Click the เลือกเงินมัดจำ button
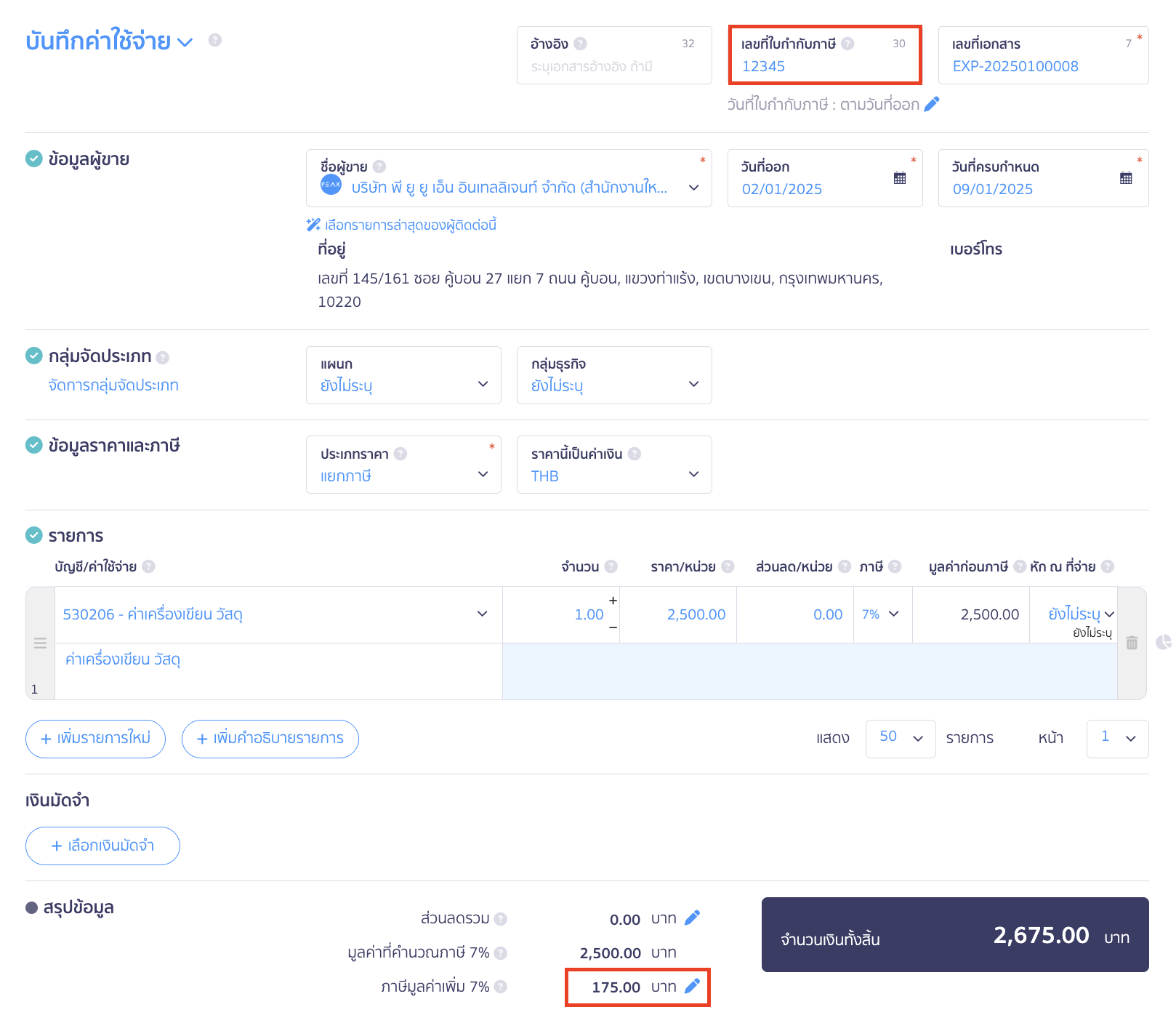Image resolution: width=1176 pixels, height=1015 pixels. (x=102, y=846)
